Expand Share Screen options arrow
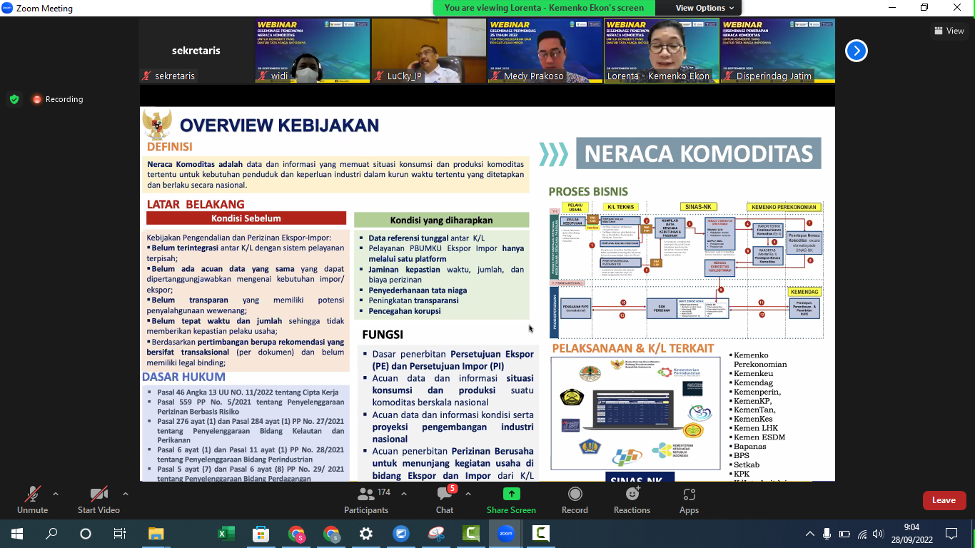The width and height of the screenshot is (977, 550). (x=545, y=493)
